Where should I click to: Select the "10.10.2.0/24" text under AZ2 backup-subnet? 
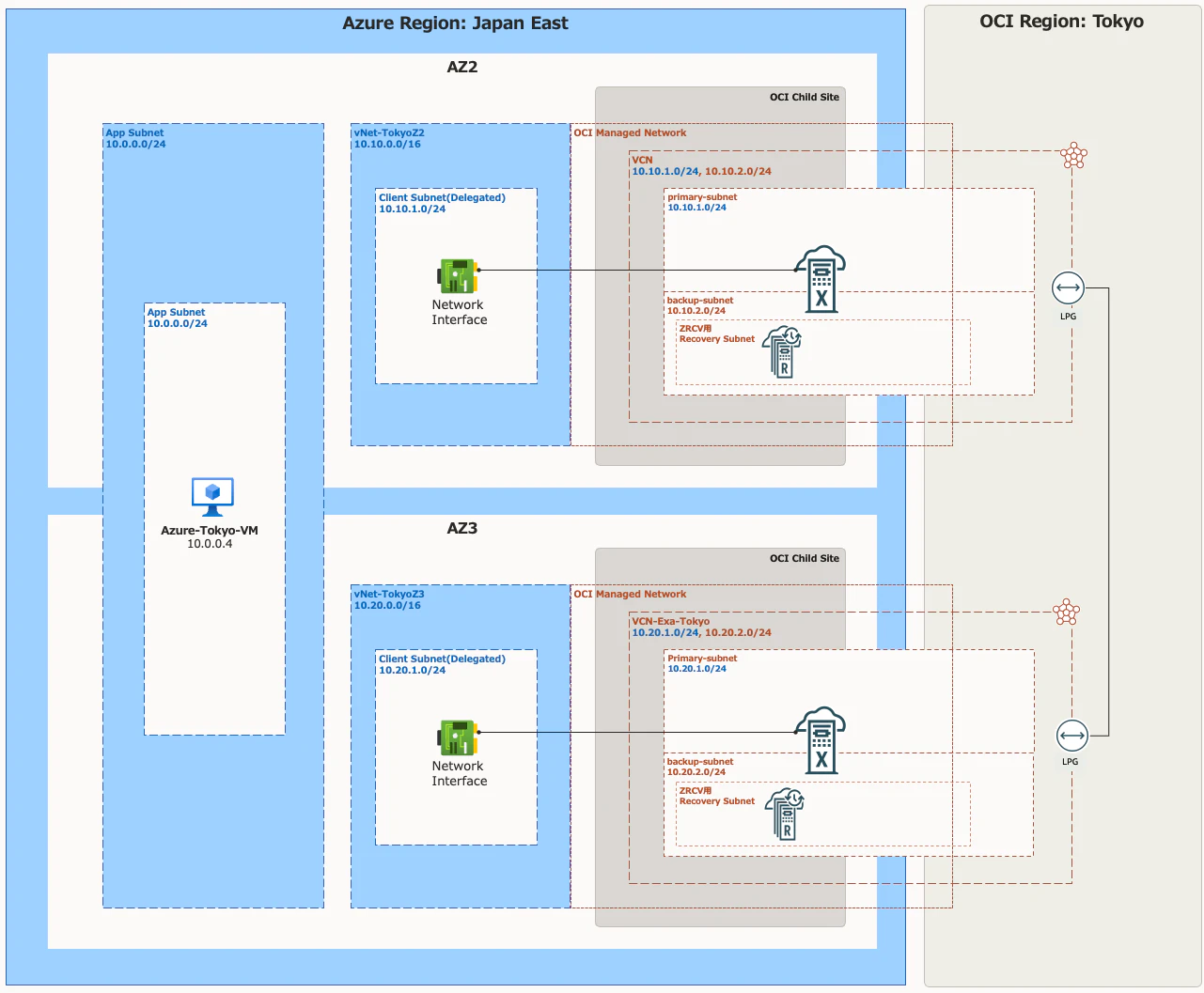coord(696,311)
